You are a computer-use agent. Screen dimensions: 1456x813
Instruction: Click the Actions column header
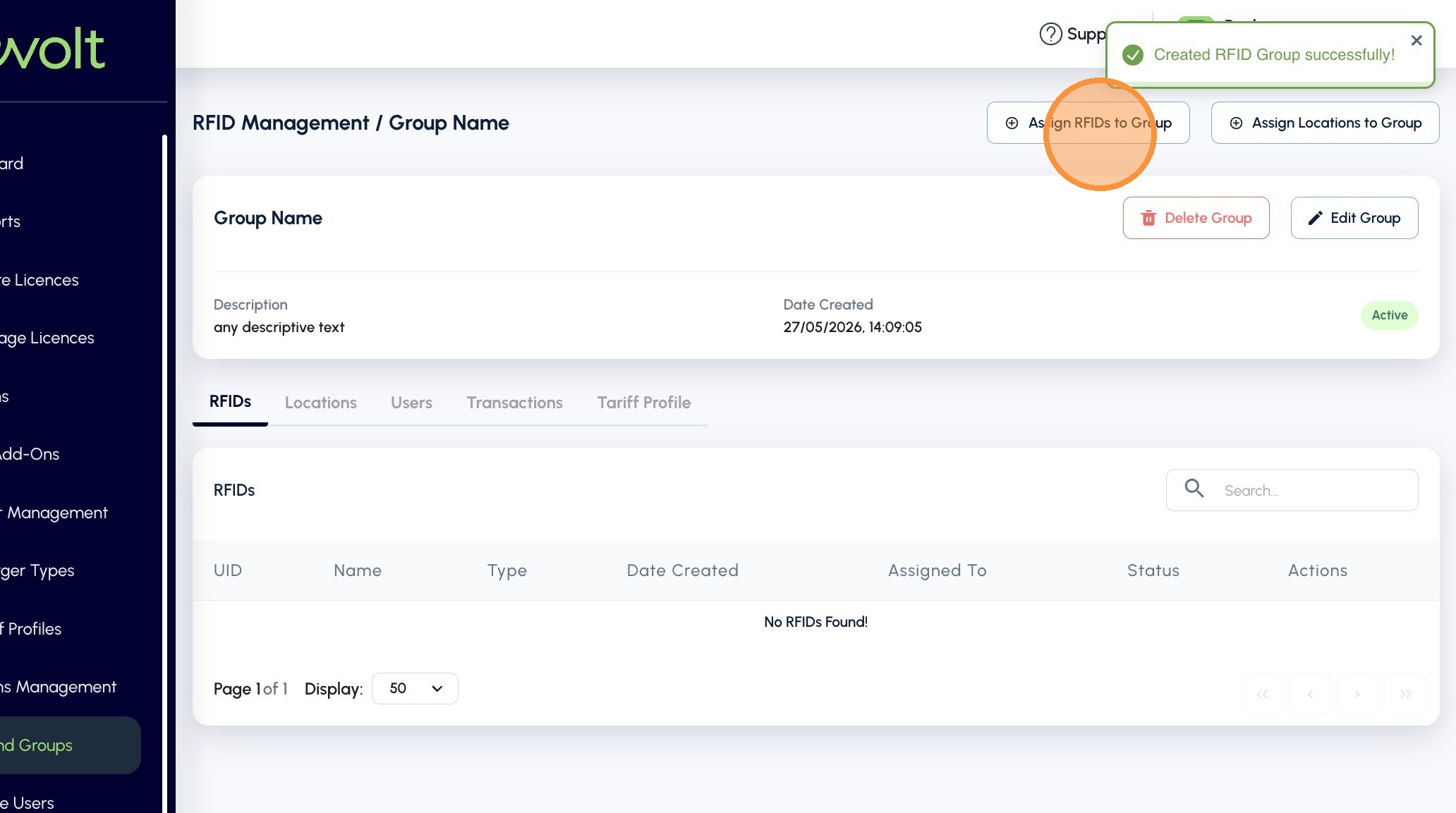pos(1318,570)
